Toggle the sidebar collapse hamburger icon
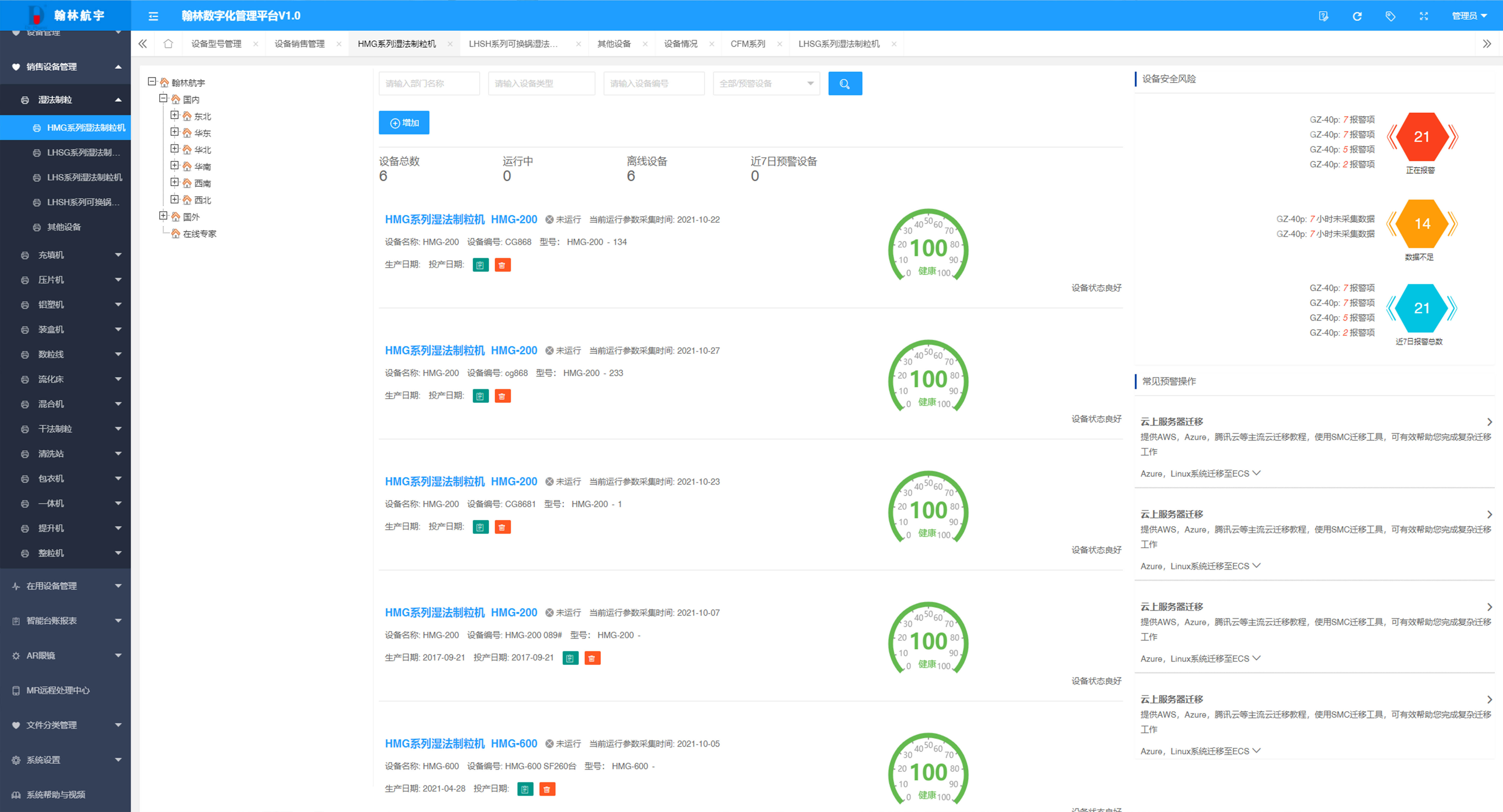This screenshot has width=1503, height=812. [153, 16]
